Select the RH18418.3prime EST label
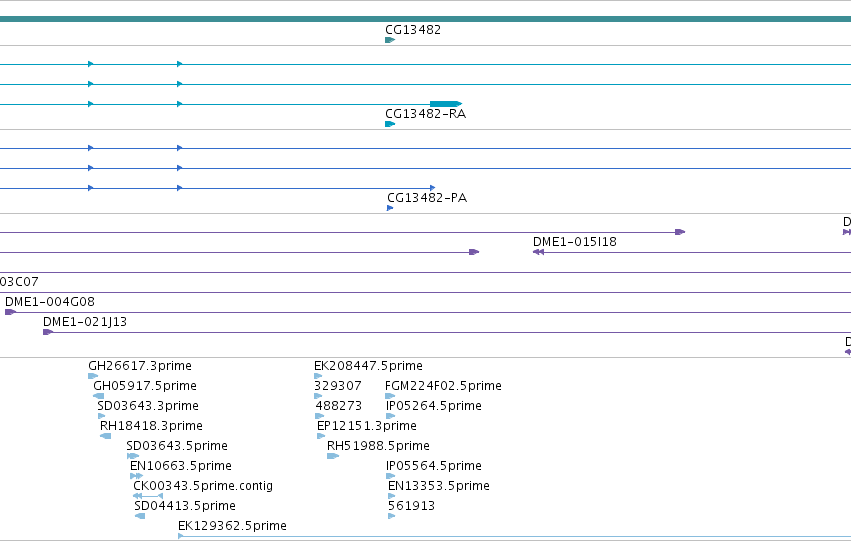The height and width of the screenshot is (541, 851). tap(151, 426)
